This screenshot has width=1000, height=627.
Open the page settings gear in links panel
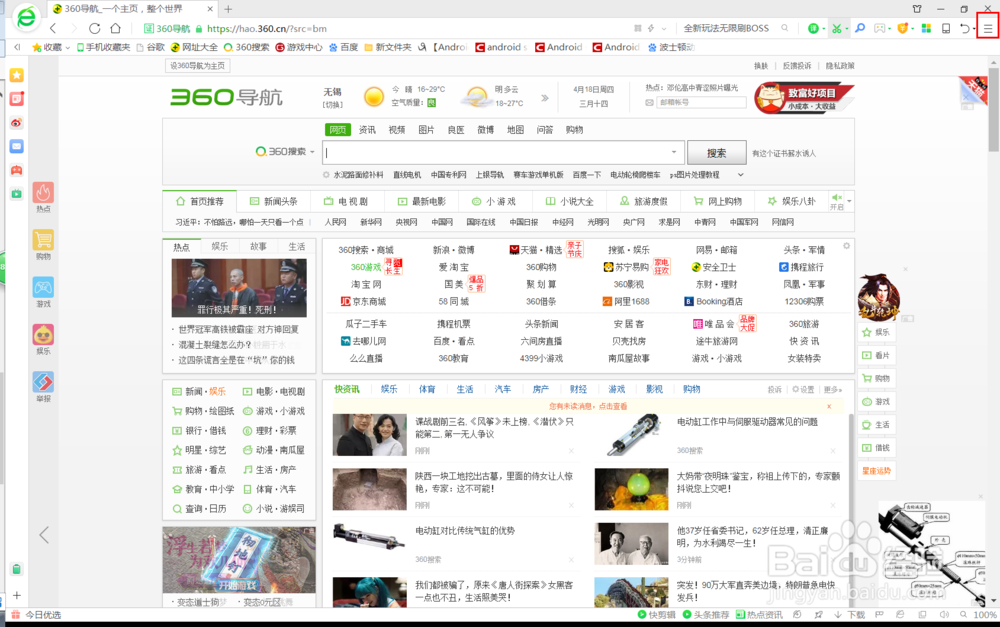click(x=846, y=246)
